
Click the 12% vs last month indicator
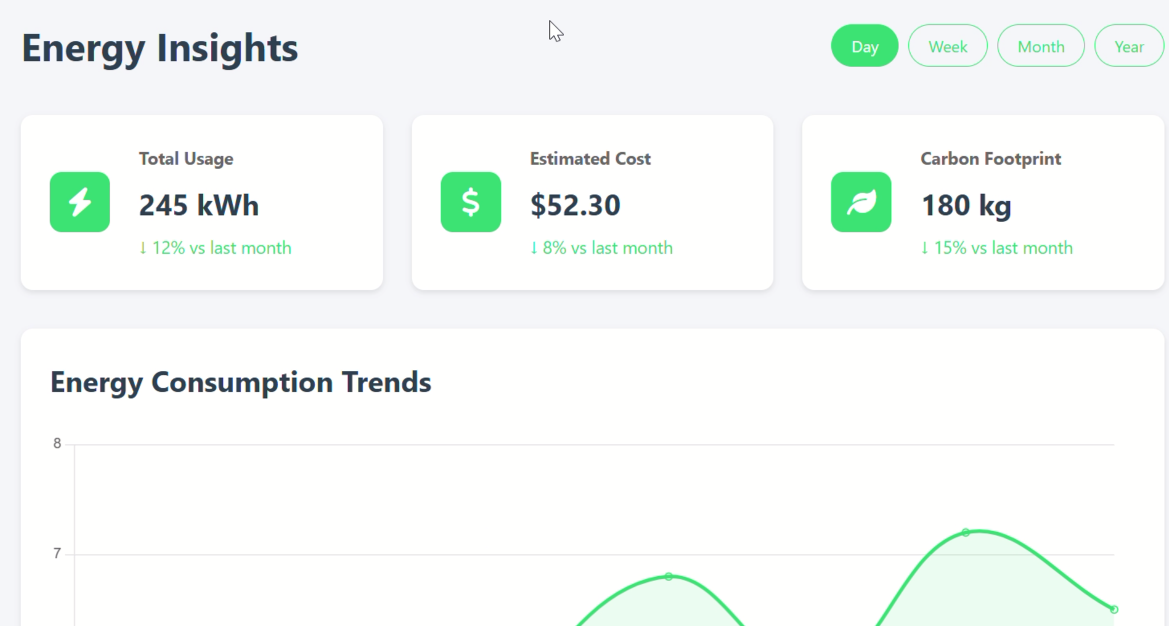tap(215, 248)
